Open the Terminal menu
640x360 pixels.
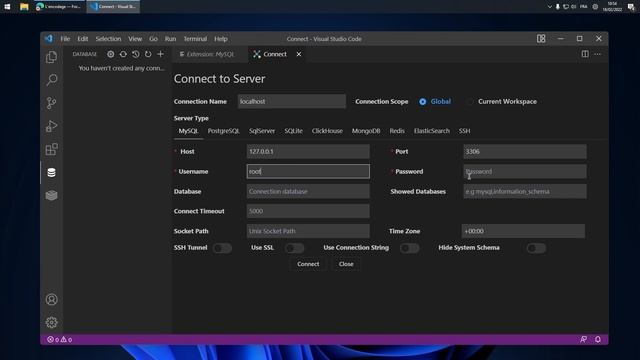tap(195, 39)
